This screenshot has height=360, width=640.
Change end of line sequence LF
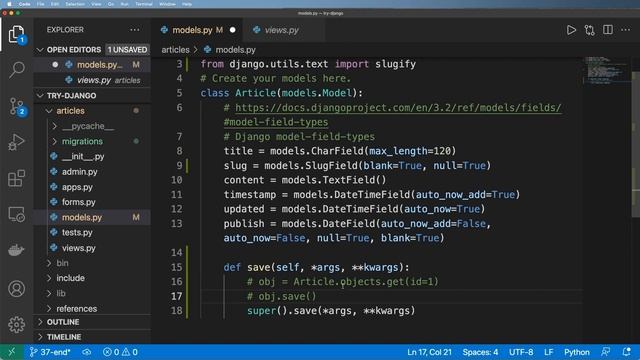549,352
